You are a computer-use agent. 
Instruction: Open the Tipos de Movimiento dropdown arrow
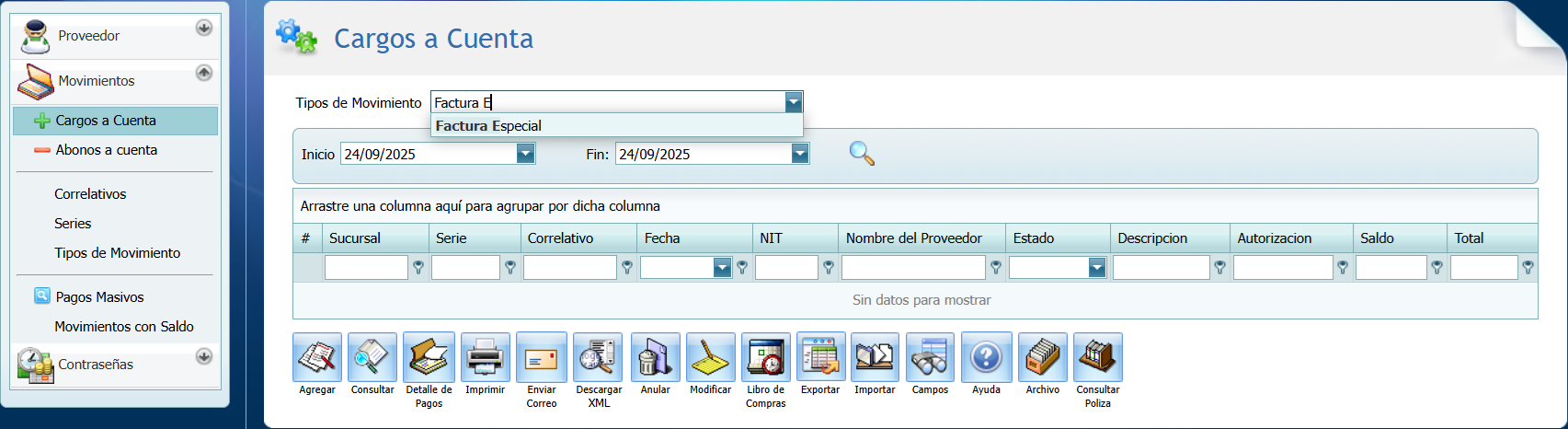click(794, 103)
